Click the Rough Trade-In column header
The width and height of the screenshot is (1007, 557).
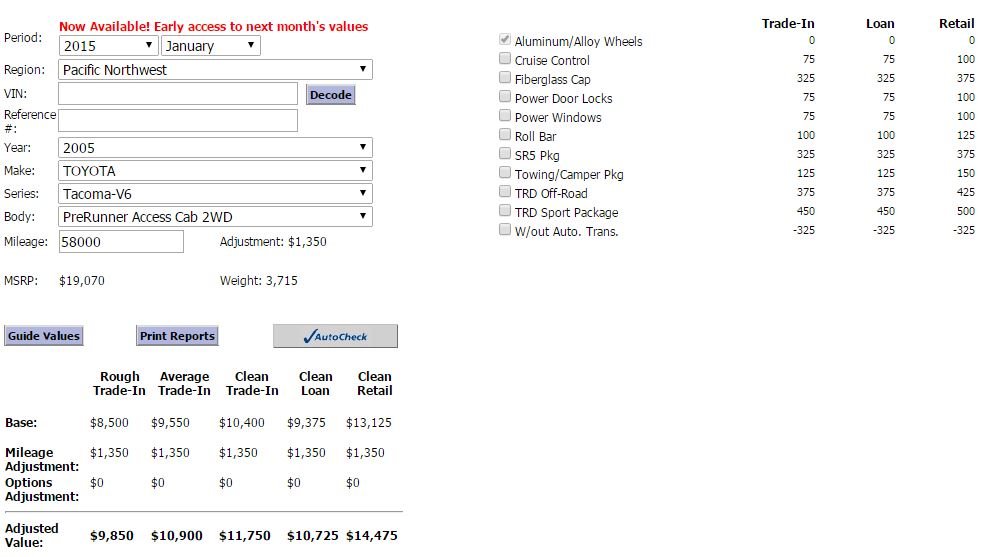(119, 384)
